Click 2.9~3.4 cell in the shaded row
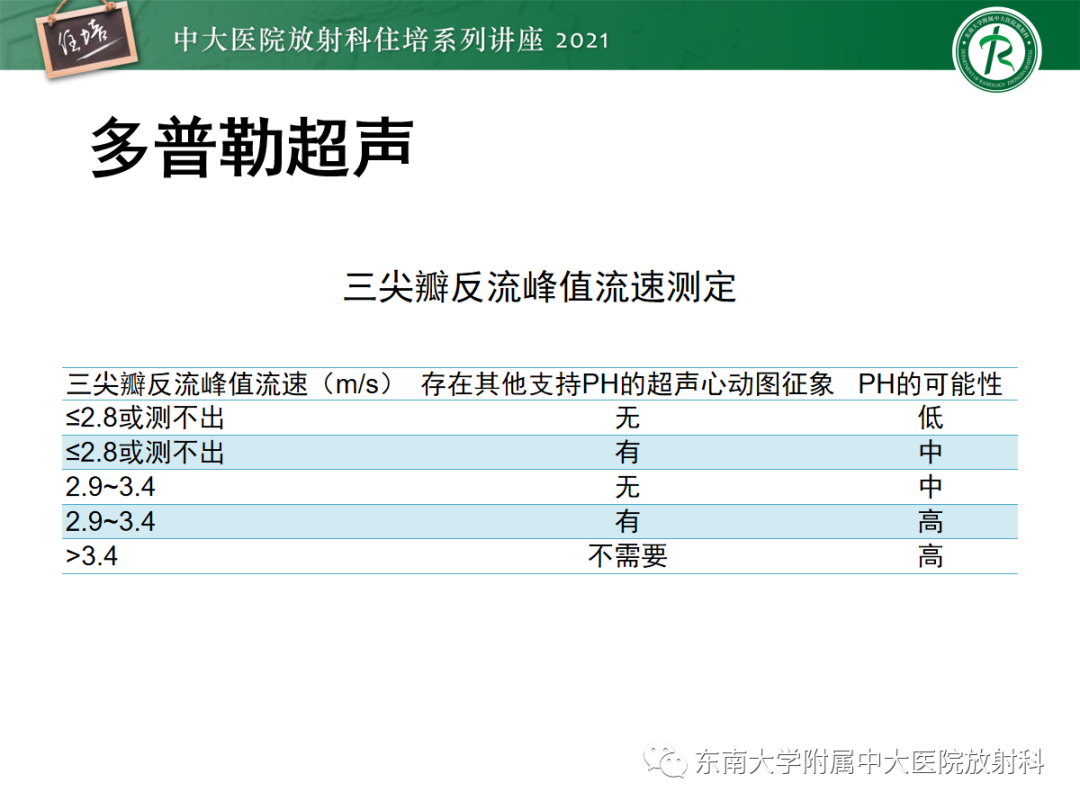Image resolution: width=1080 pixels, height=810 pixels. pos(110,521)
